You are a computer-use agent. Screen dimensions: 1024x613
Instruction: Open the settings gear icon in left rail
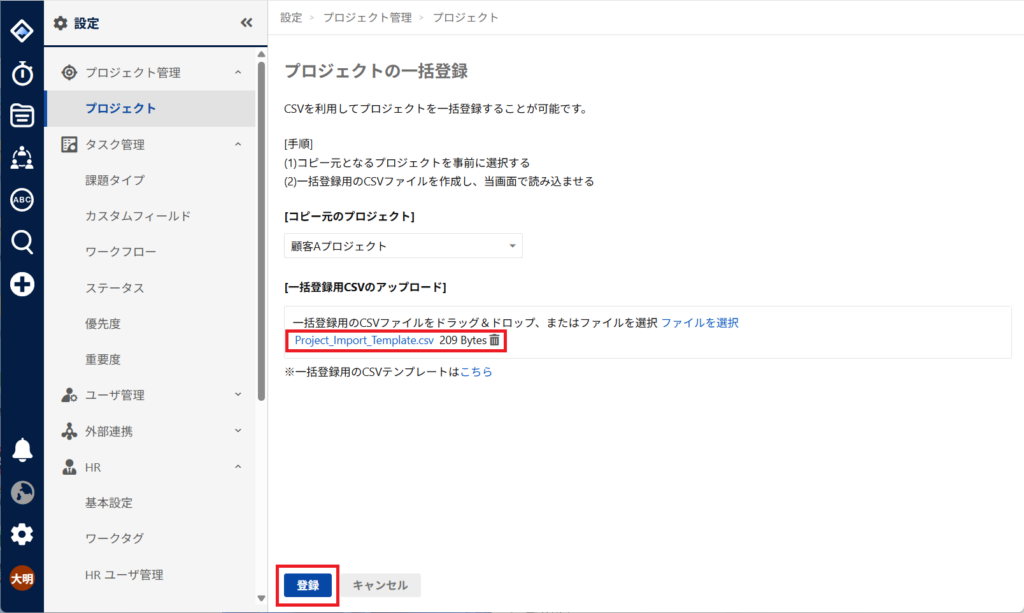click(x=22, y=534)
